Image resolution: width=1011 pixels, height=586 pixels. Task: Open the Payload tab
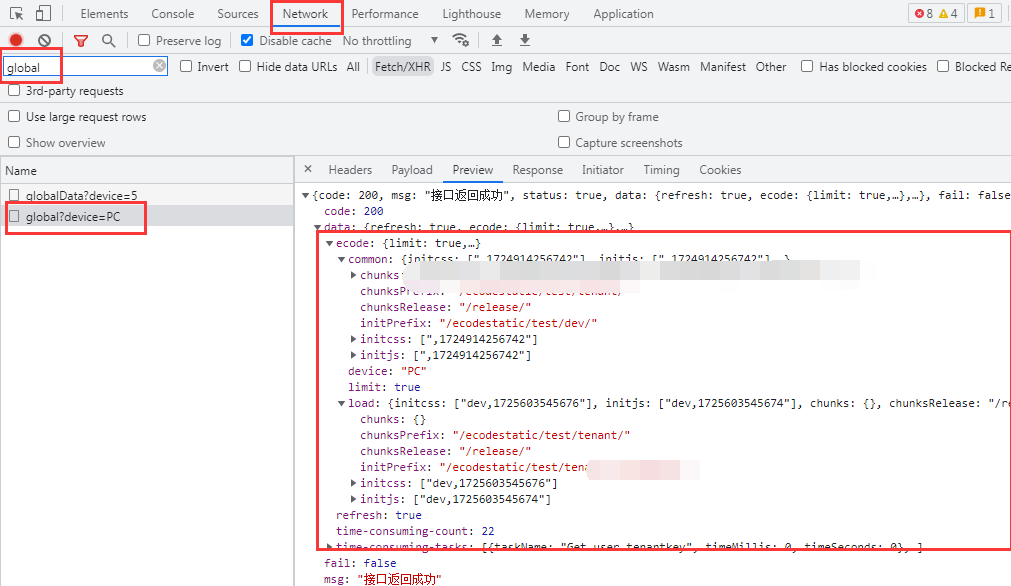pos(412,170)
